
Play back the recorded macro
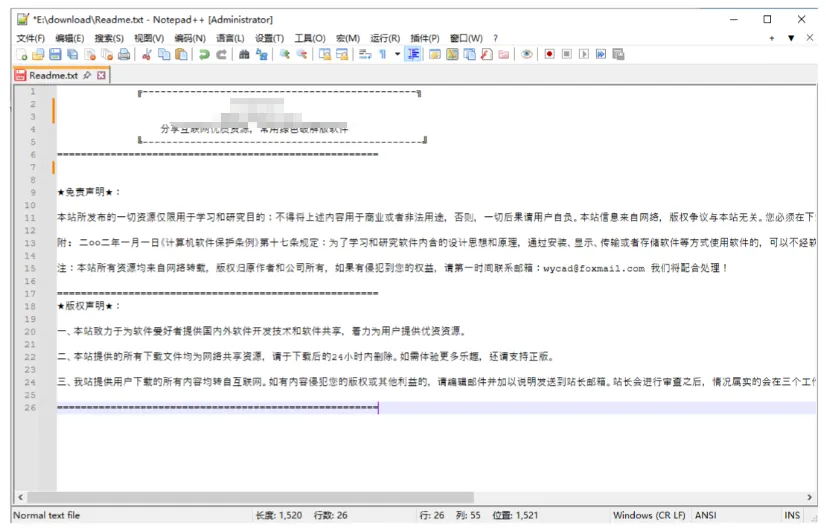click(x=584, y=54)
